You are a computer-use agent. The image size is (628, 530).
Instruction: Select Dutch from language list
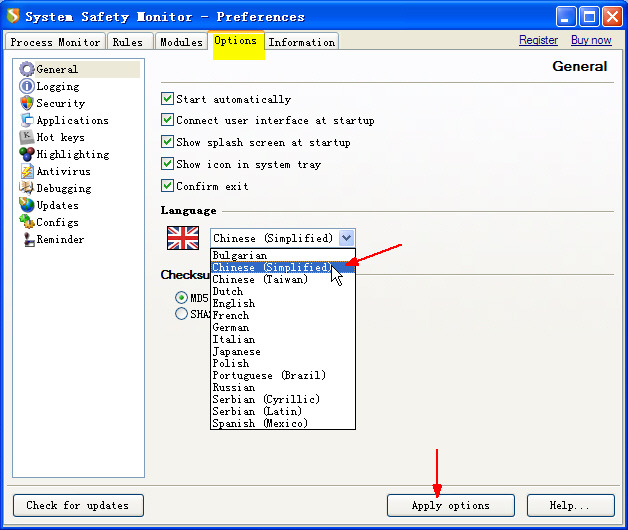pyautogui.click(x=283, y=291)
